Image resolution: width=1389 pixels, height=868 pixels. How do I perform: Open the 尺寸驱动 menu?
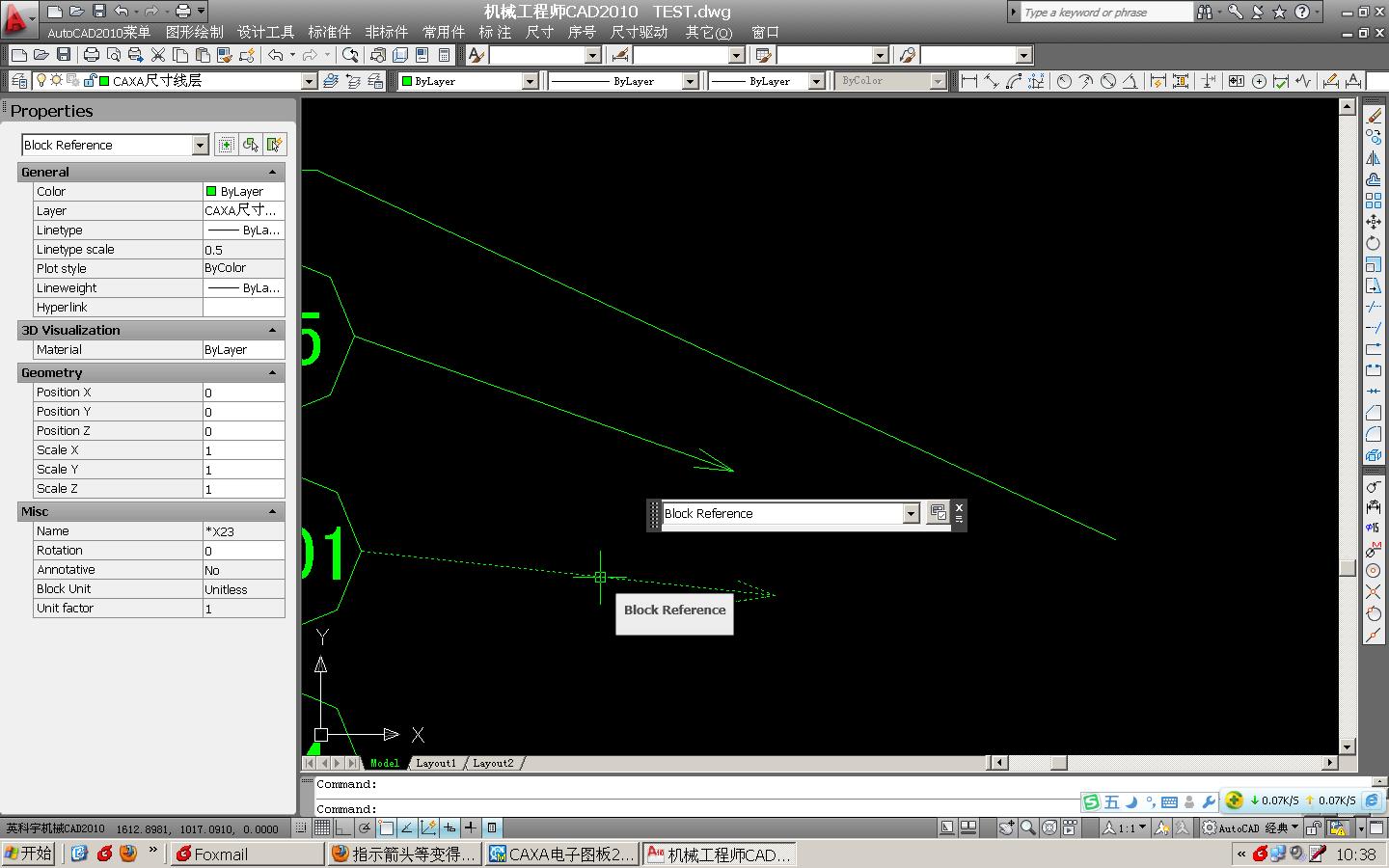[639, 32]
